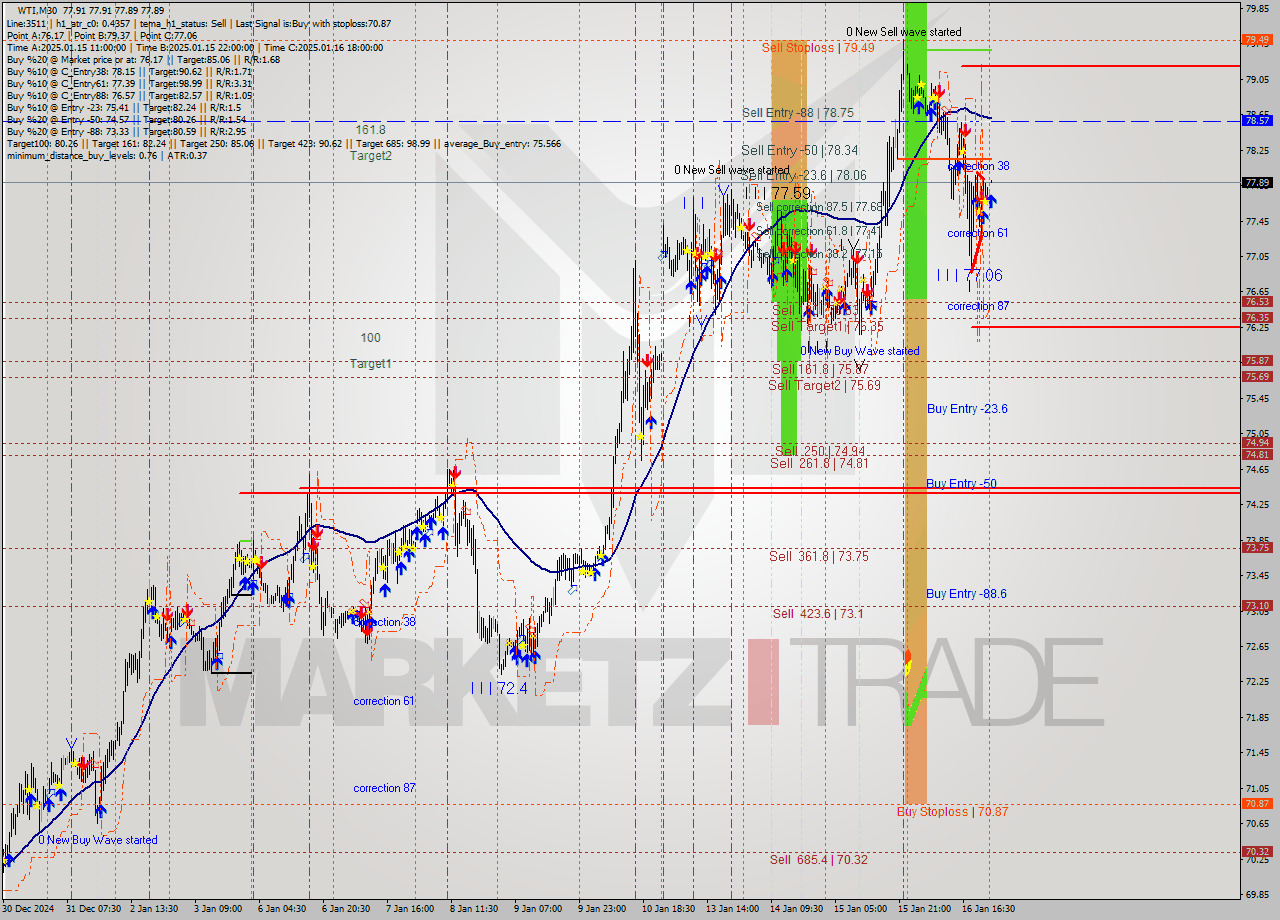Viewport: 1280px width, 920px height.
Task: Click the 'Buy Entry -23.6' label
Action: [966, 408]
